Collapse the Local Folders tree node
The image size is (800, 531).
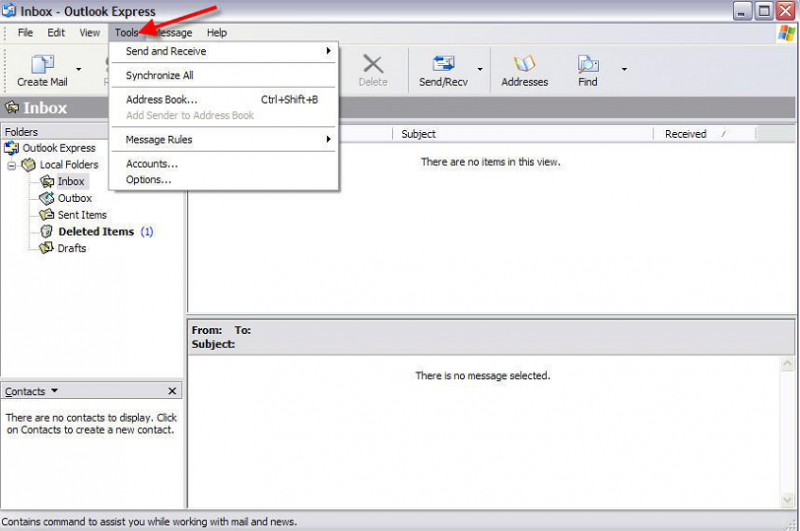12,165
